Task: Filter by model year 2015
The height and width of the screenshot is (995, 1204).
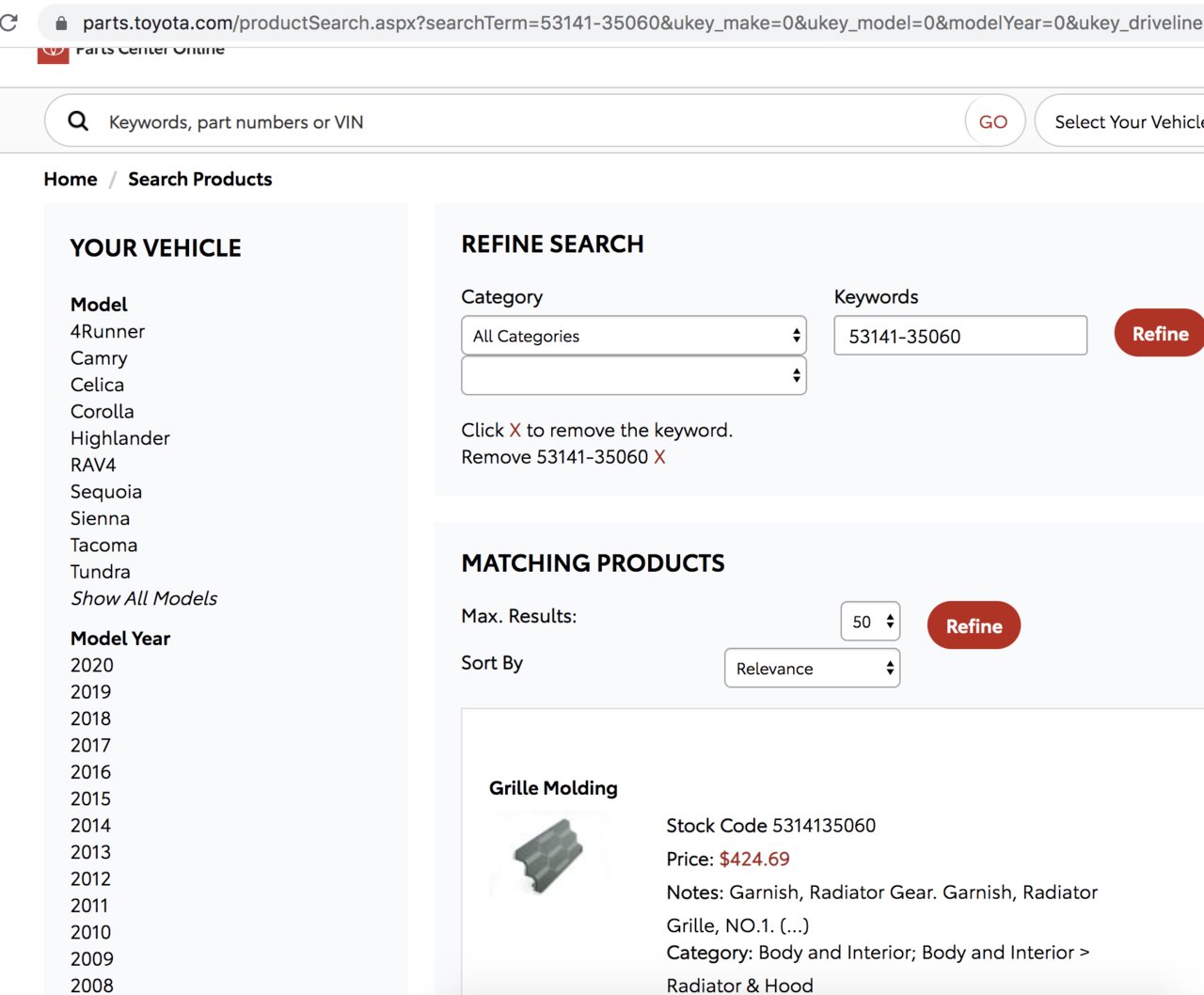Action: click(91, 798)
